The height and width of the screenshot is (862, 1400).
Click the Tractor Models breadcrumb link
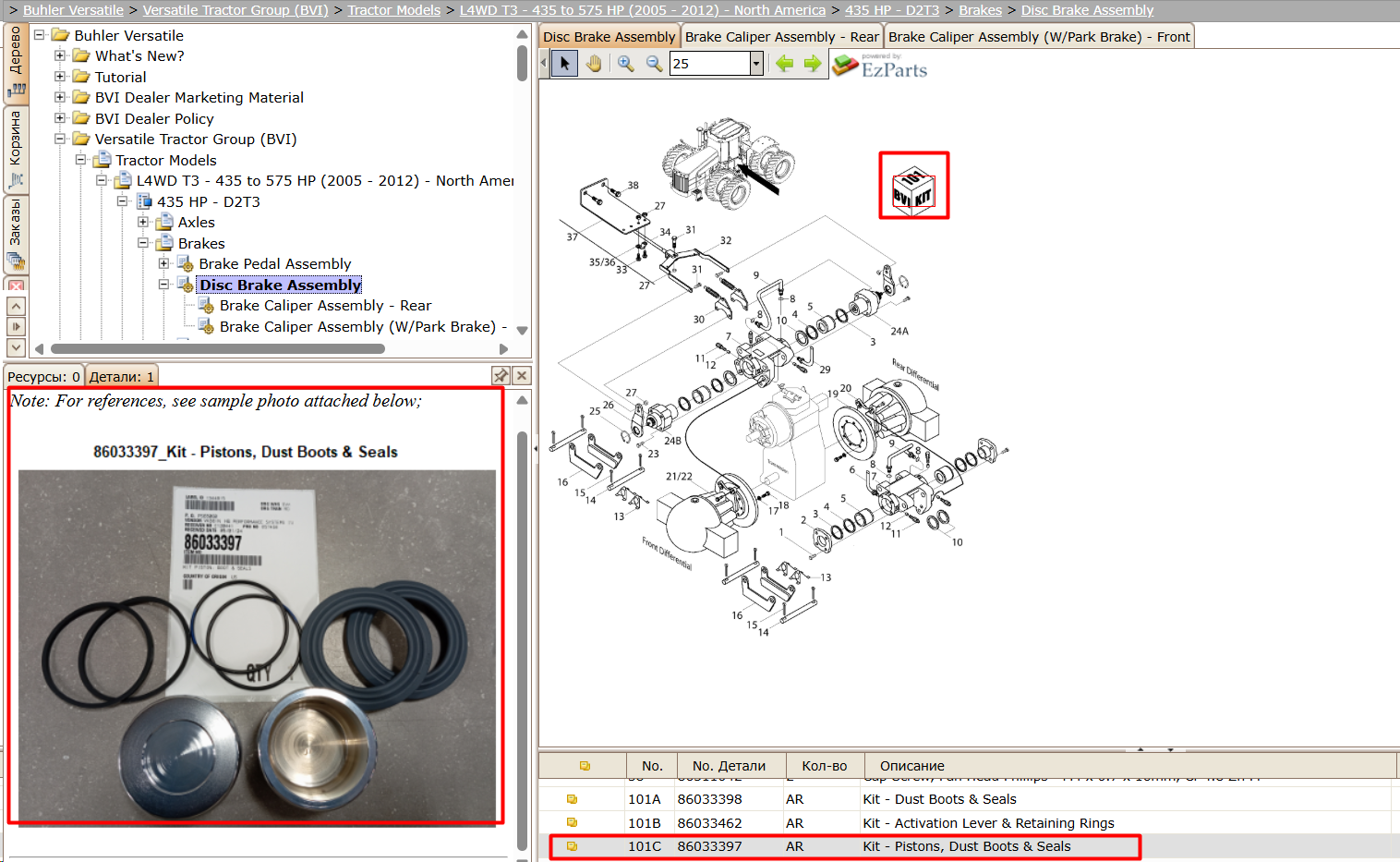[x=394, y=10]
